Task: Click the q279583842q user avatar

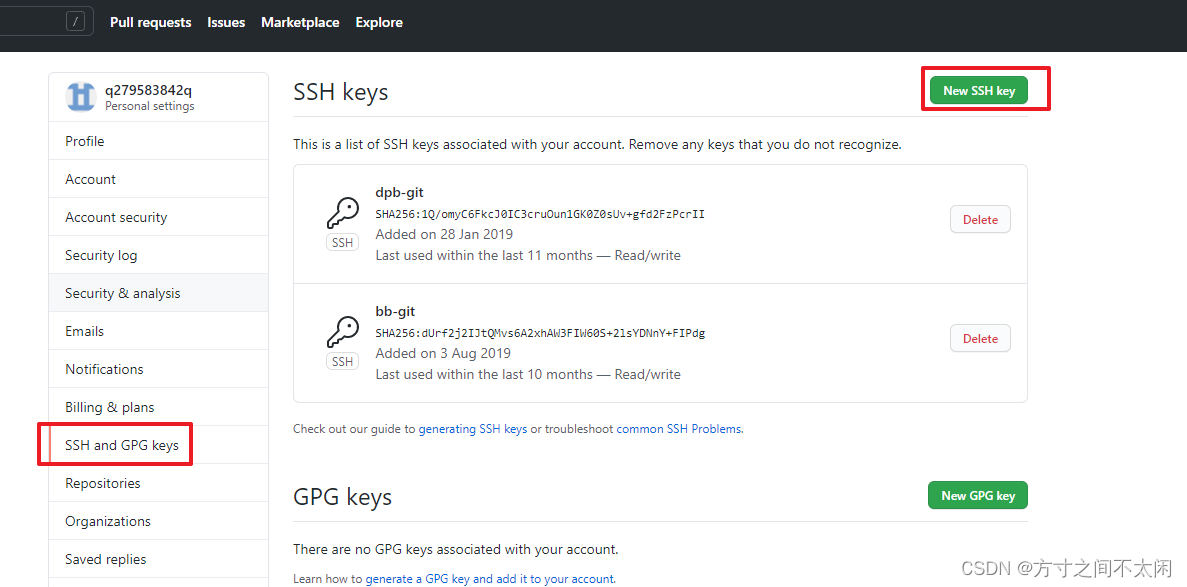Action: click(80, 97)
